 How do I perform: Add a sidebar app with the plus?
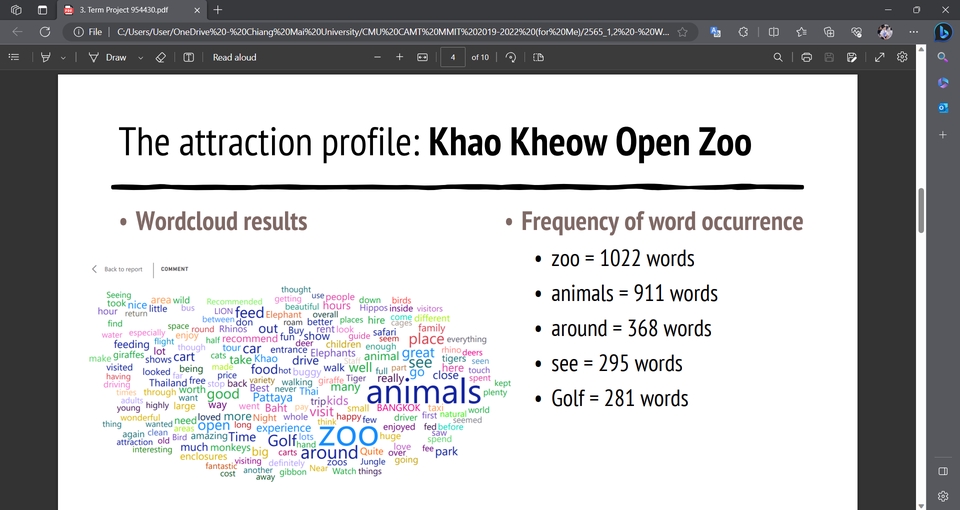(x=943, y=134)
